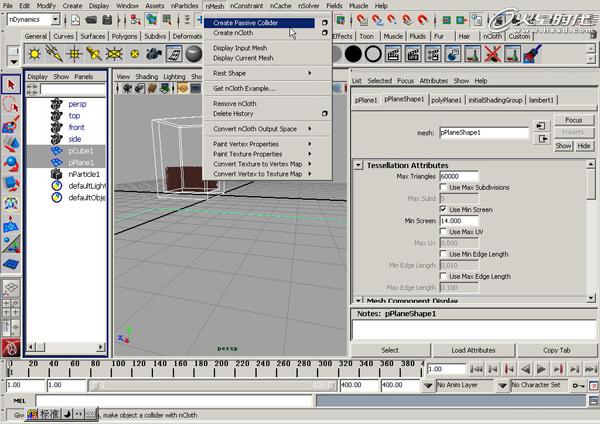The image size is (600, 424).
Task: Click the Max Triangles input field
Action: click(459, 176)
